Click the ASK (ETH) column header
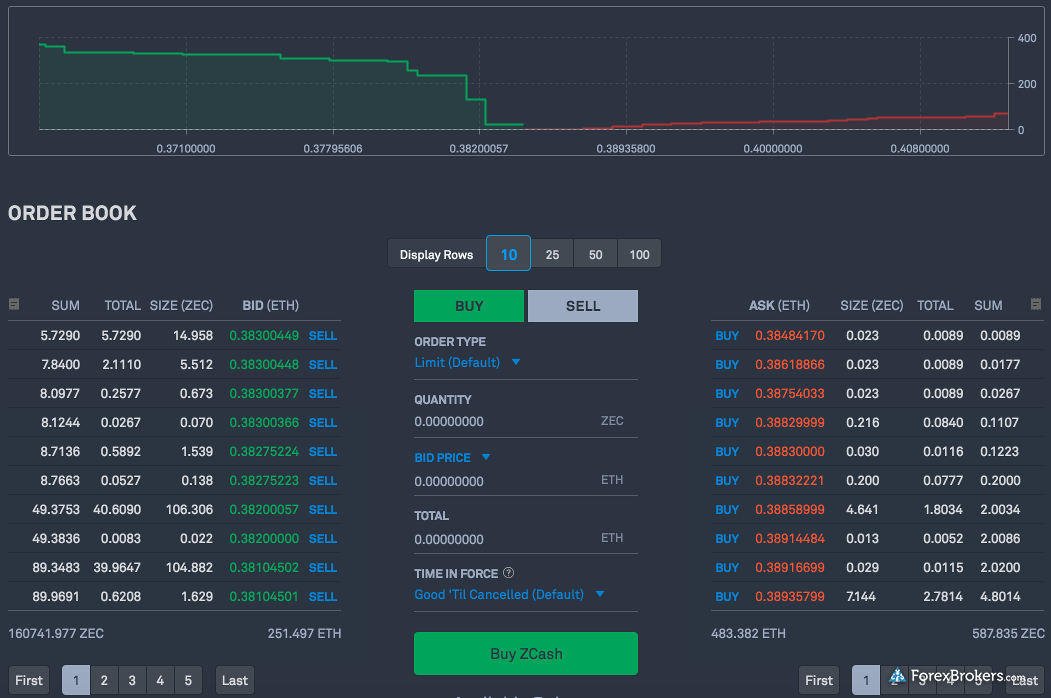Screen dimensions: 1051x698 point(779,305)
